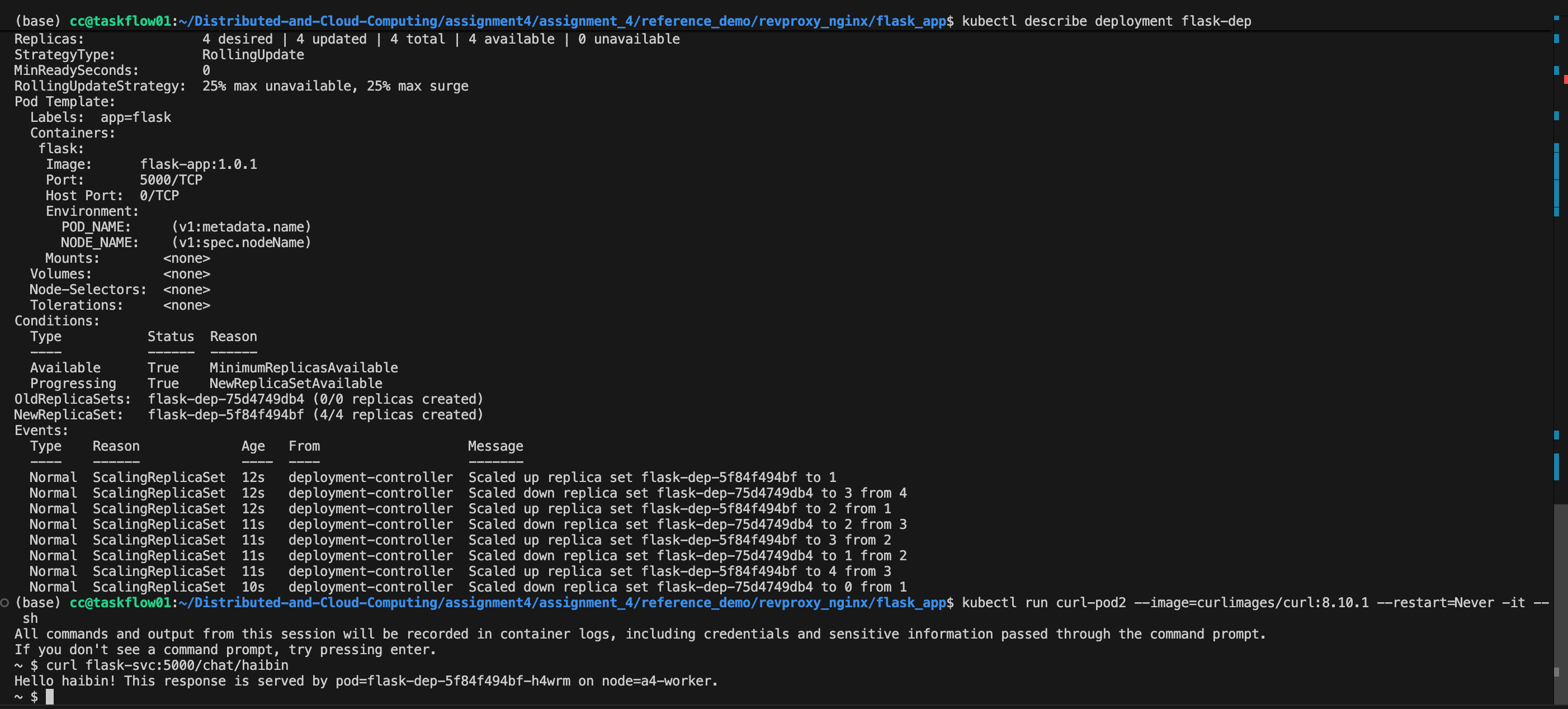This screenshot has height=709, width=1568.
Task: Click the terminal cursor block at prompt
Action: (50, 696)
